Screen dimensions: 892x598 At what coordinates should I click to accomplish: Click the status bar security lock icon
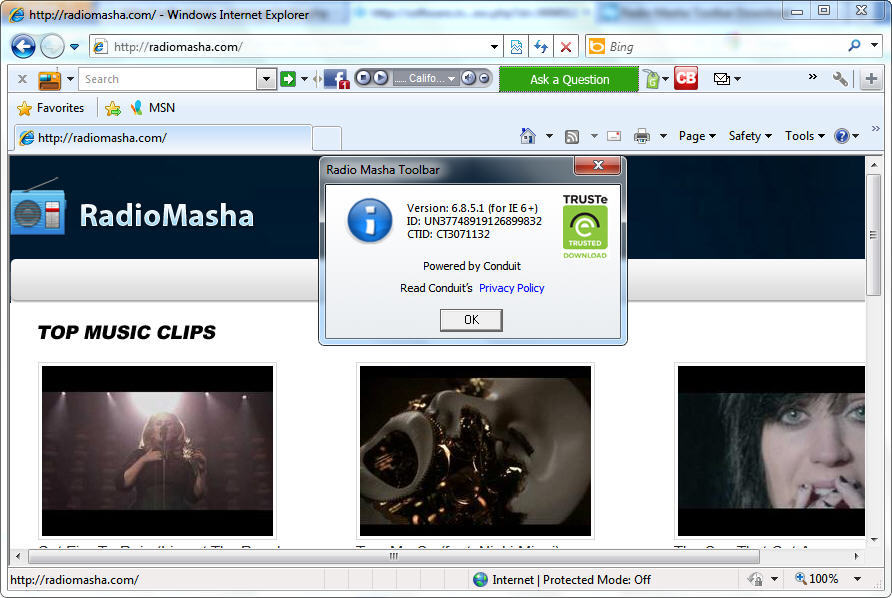[755, 579]
